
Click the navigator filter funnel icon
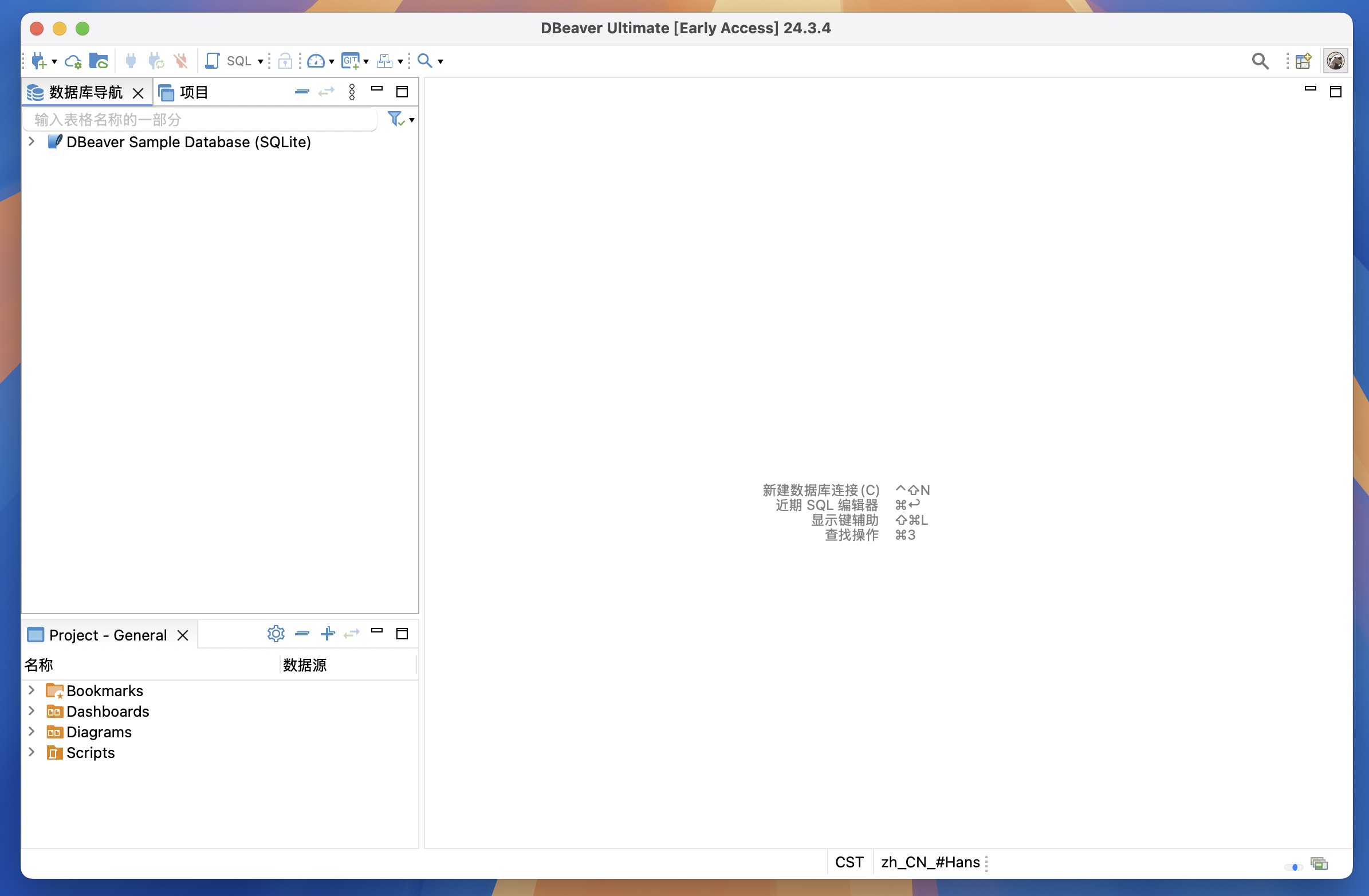point(396,119)
